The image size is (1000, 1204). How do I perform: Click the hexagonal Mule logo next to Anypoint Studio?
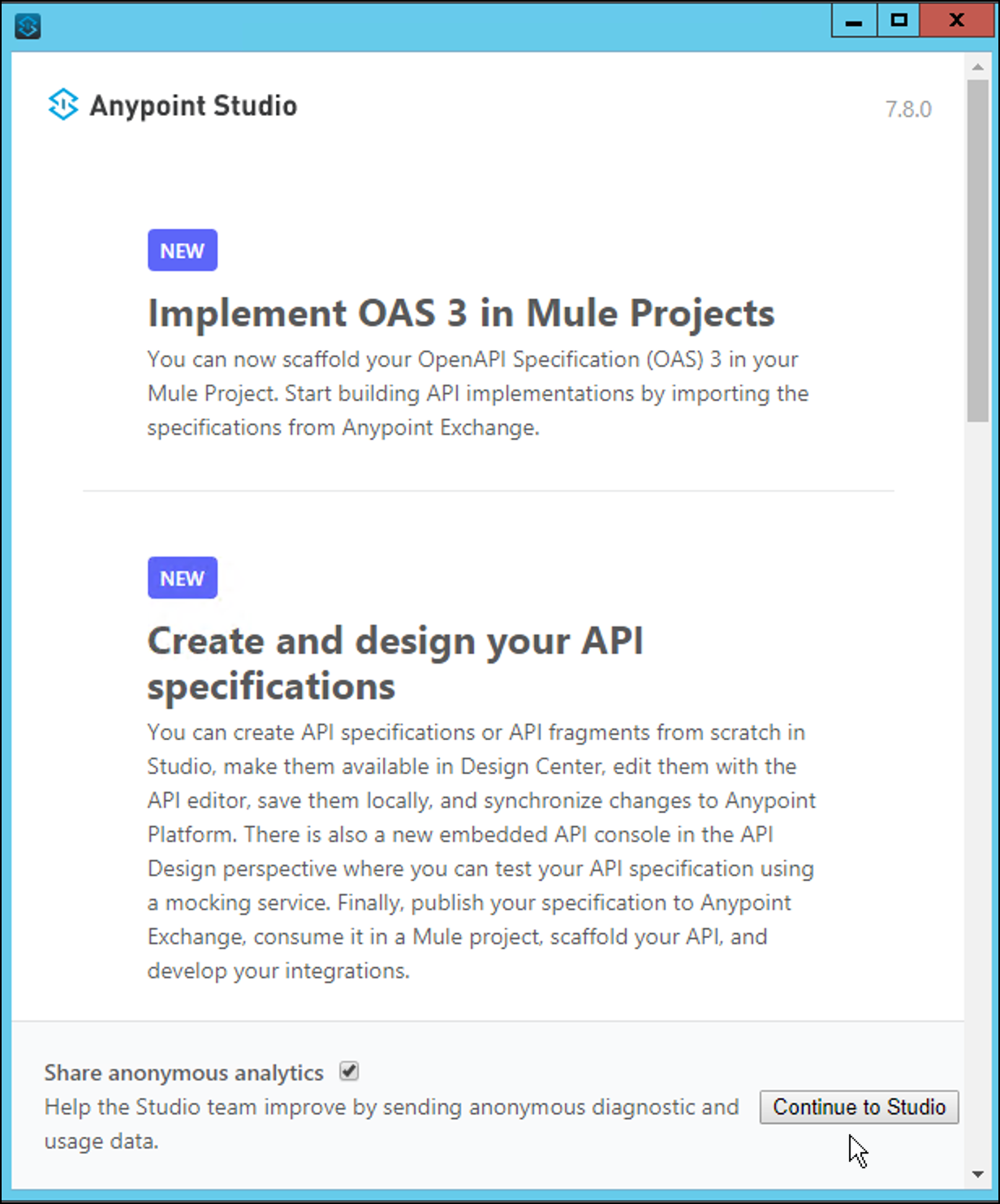(63, 105)
